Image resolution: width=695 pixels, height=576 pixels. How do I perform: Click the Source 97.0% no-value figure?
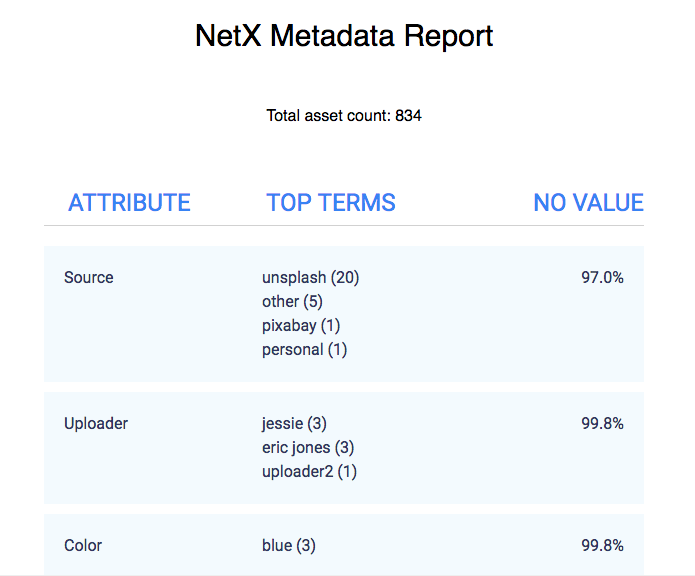[602, 278]
